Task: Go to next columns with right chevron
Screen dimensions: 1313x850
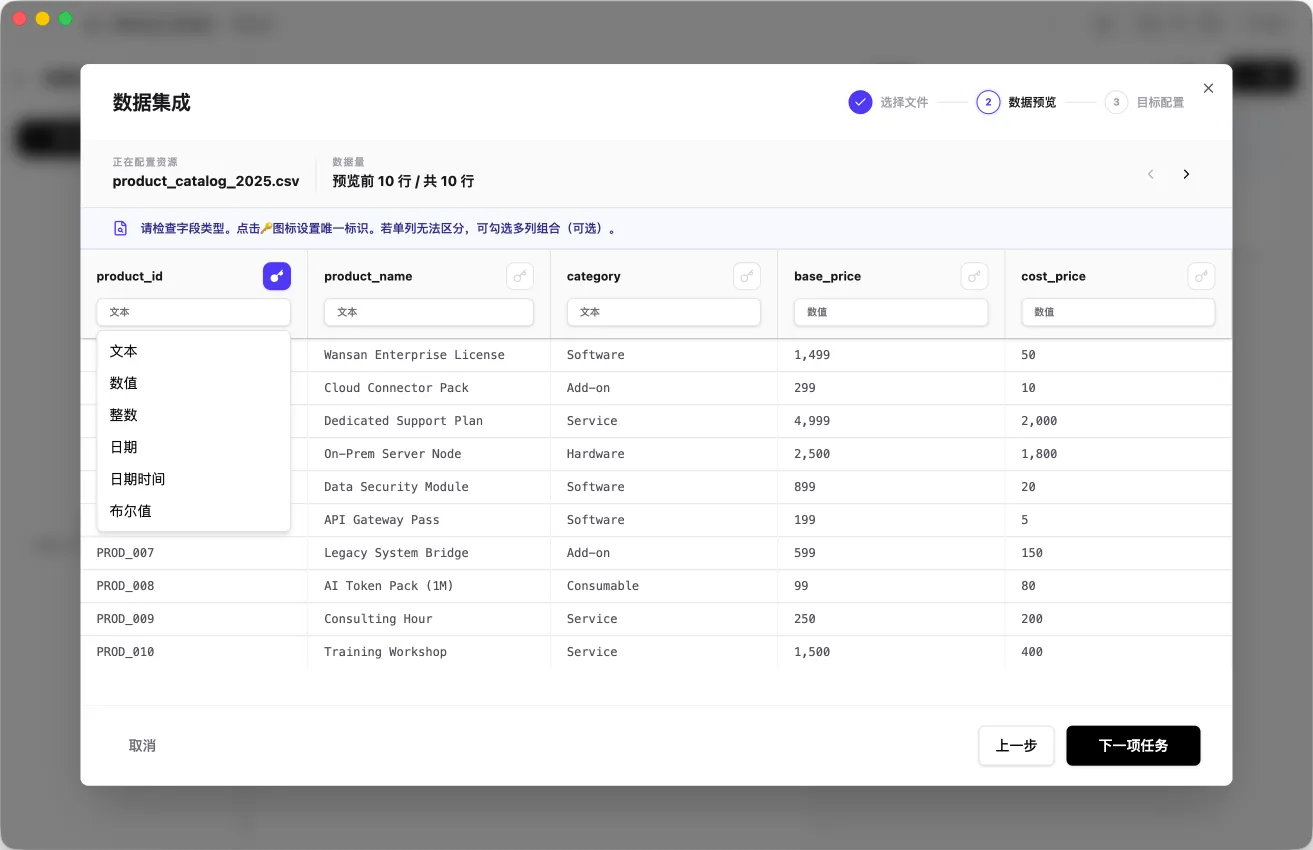Action: pos(1186,174)
